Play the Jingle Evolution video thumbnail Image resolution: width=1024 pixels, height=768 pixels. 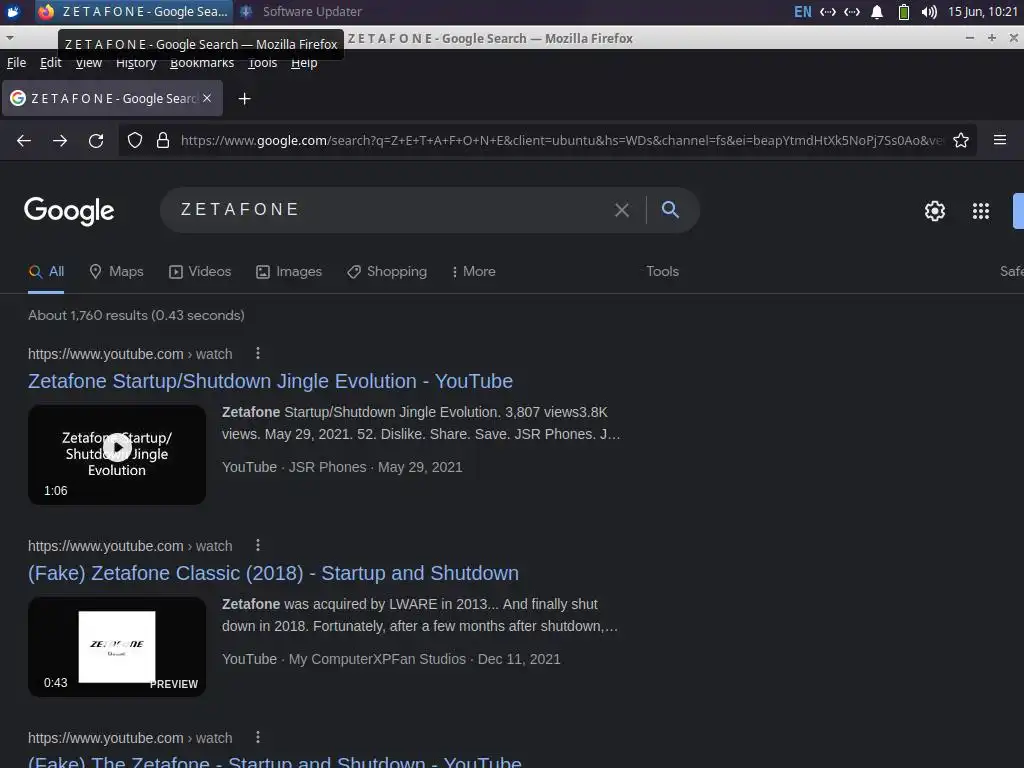pos(117,455)
